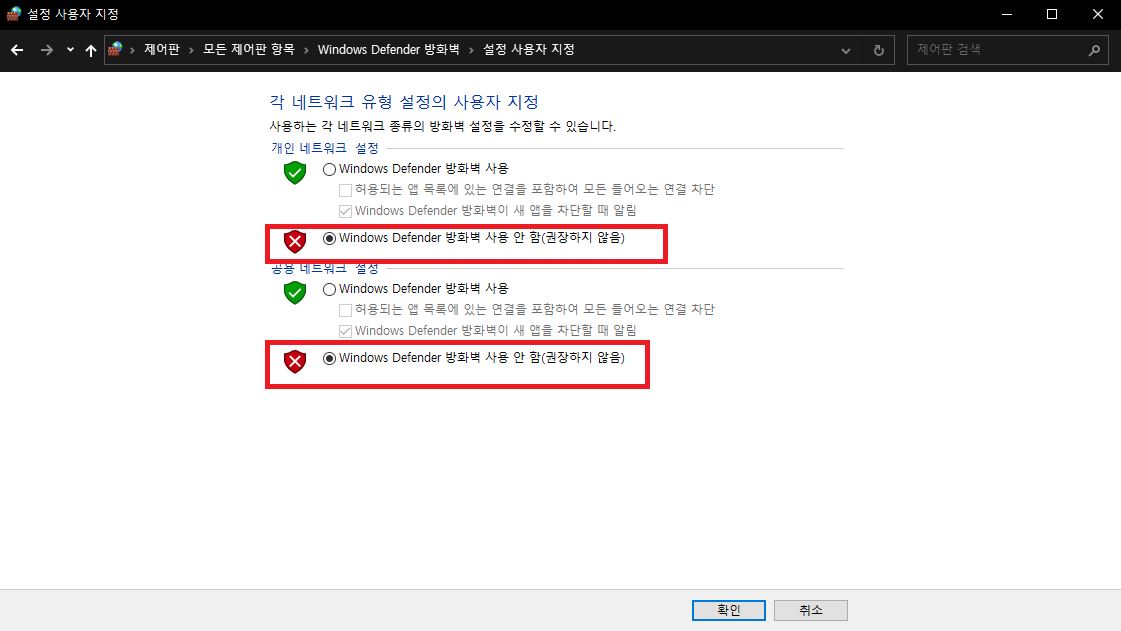Close the 설정 사용자 지정 window
The width and height of the screenshot is (1121, 631).
tap(1097, 14)
